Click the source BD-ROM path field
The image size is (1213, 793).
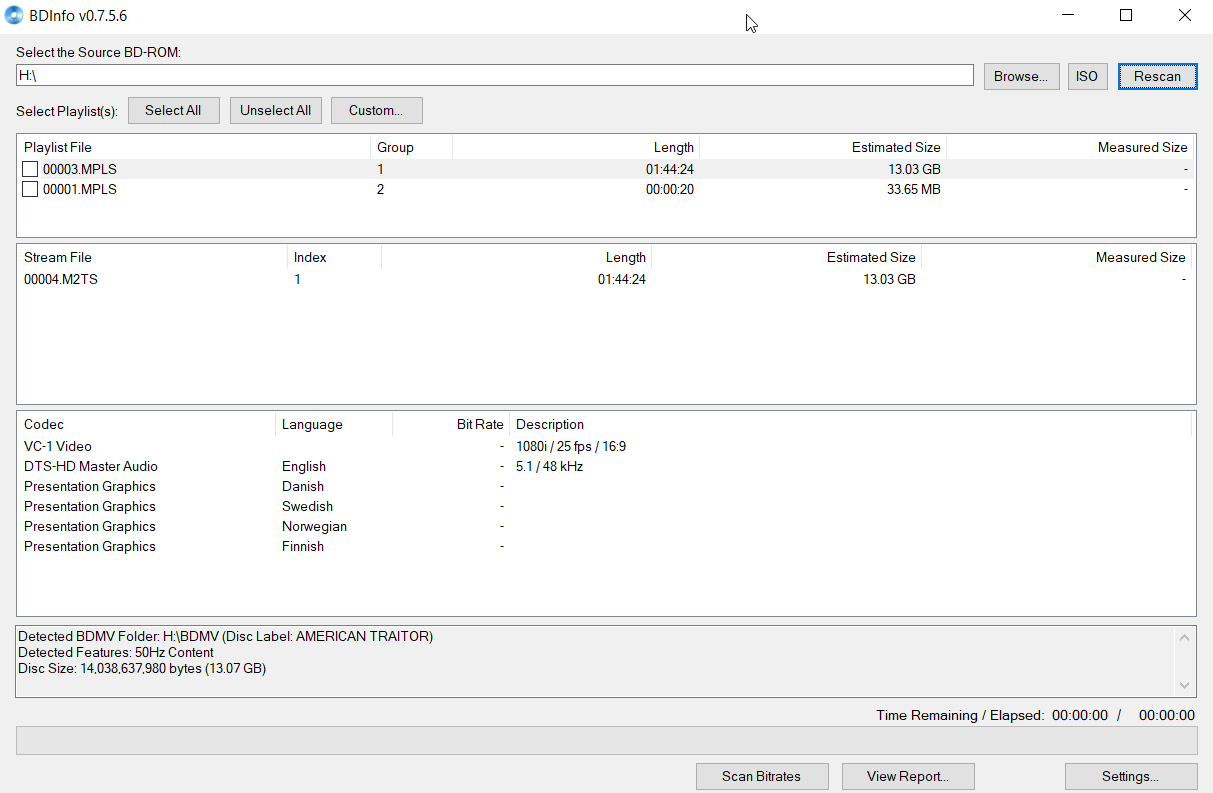495,75
